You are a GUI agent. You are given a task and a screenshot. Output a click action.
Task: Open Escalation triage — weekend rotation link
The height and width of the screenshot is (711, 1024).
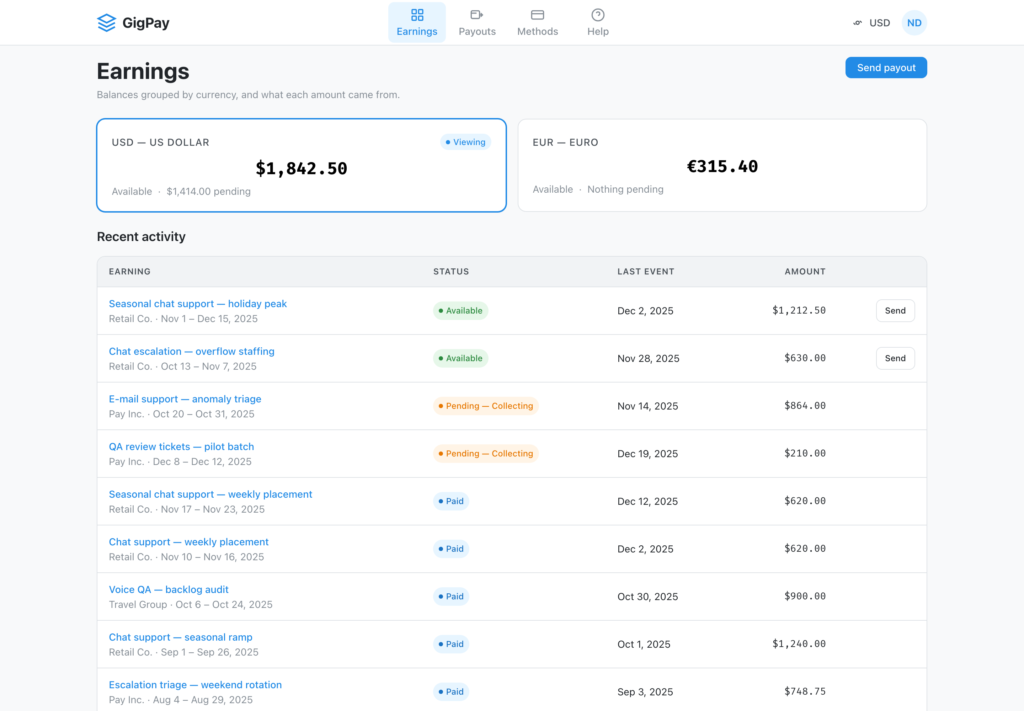pos(195,685)
